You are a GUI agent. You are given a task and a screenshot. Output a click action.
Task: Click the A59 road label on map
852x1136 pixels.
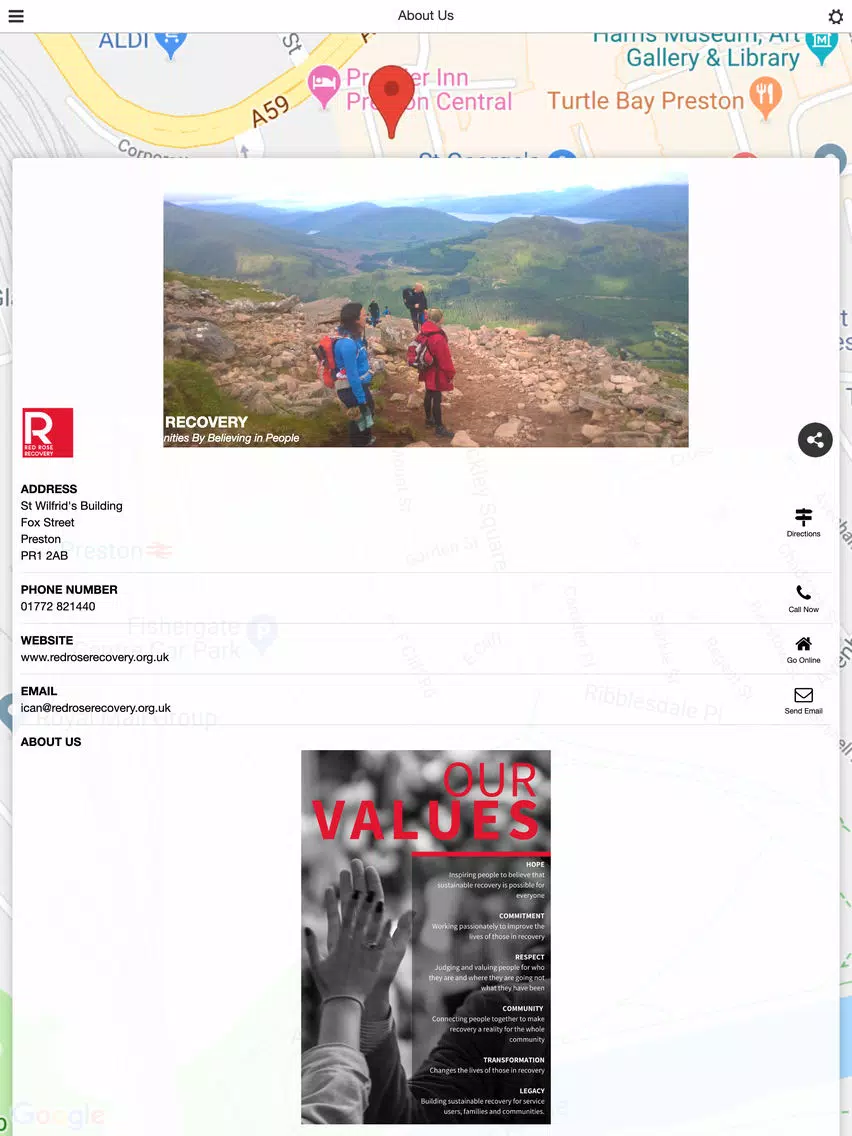[271, 112]
